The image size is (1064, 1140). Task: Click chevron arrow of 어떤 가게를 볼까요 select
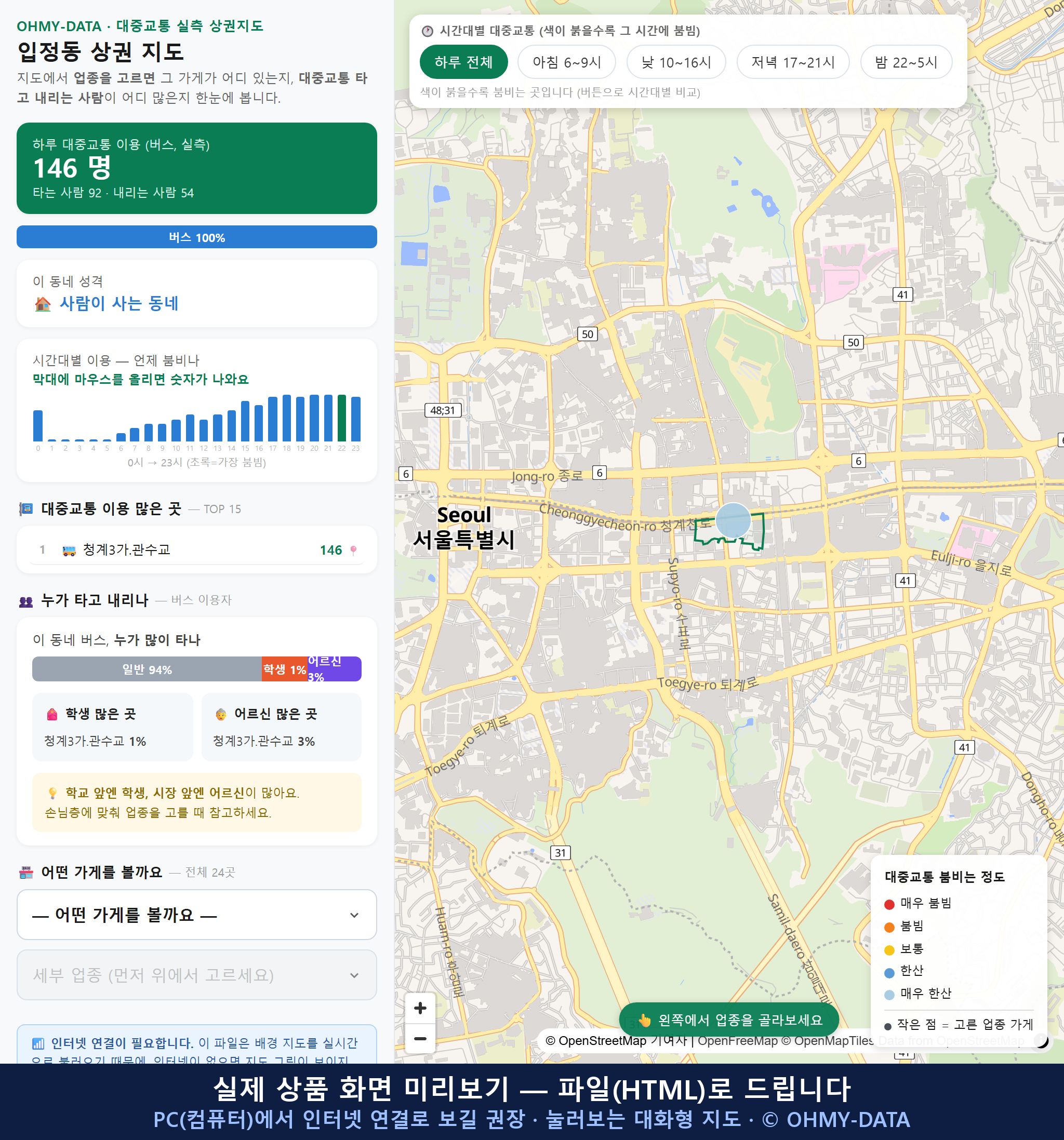[x=354, y=915]
